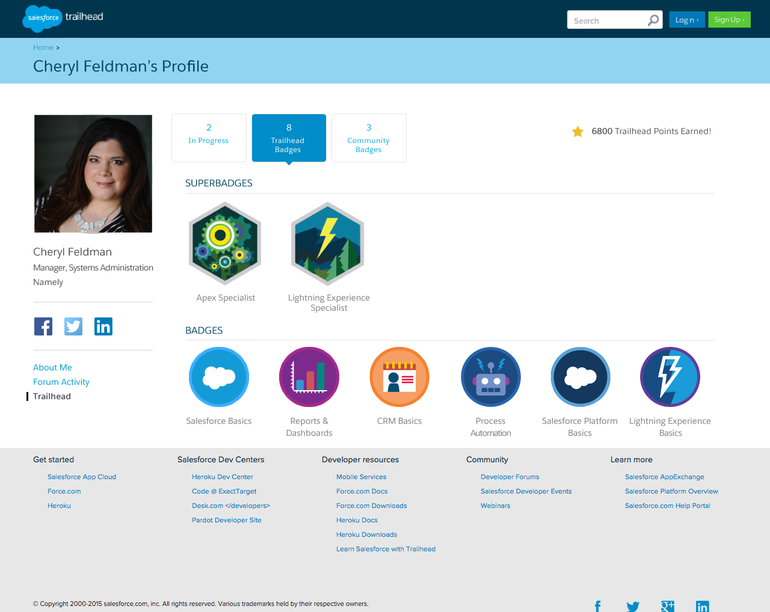
Task: Go to the Home breadcrumb
Action: point(43,48)
